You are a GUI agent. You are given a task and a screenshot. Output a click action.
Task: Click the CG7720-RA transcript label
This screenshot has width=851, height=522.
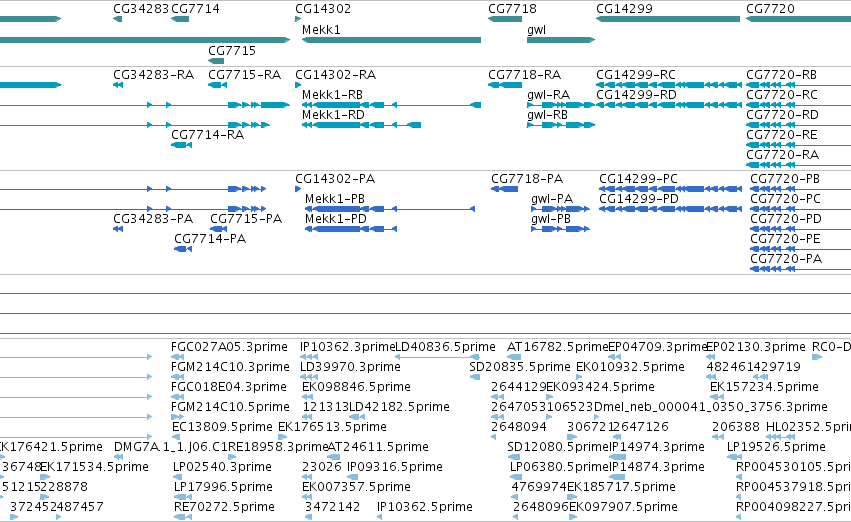point(782,155)
